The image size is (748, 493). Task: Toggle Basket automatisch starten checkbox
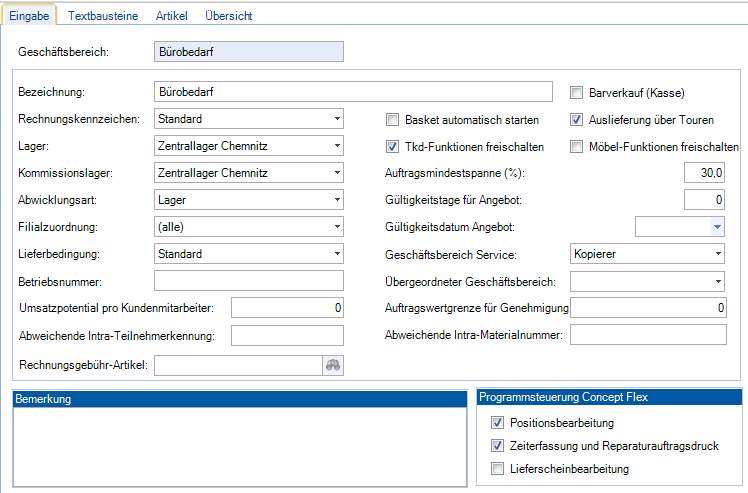pos(393,120)
